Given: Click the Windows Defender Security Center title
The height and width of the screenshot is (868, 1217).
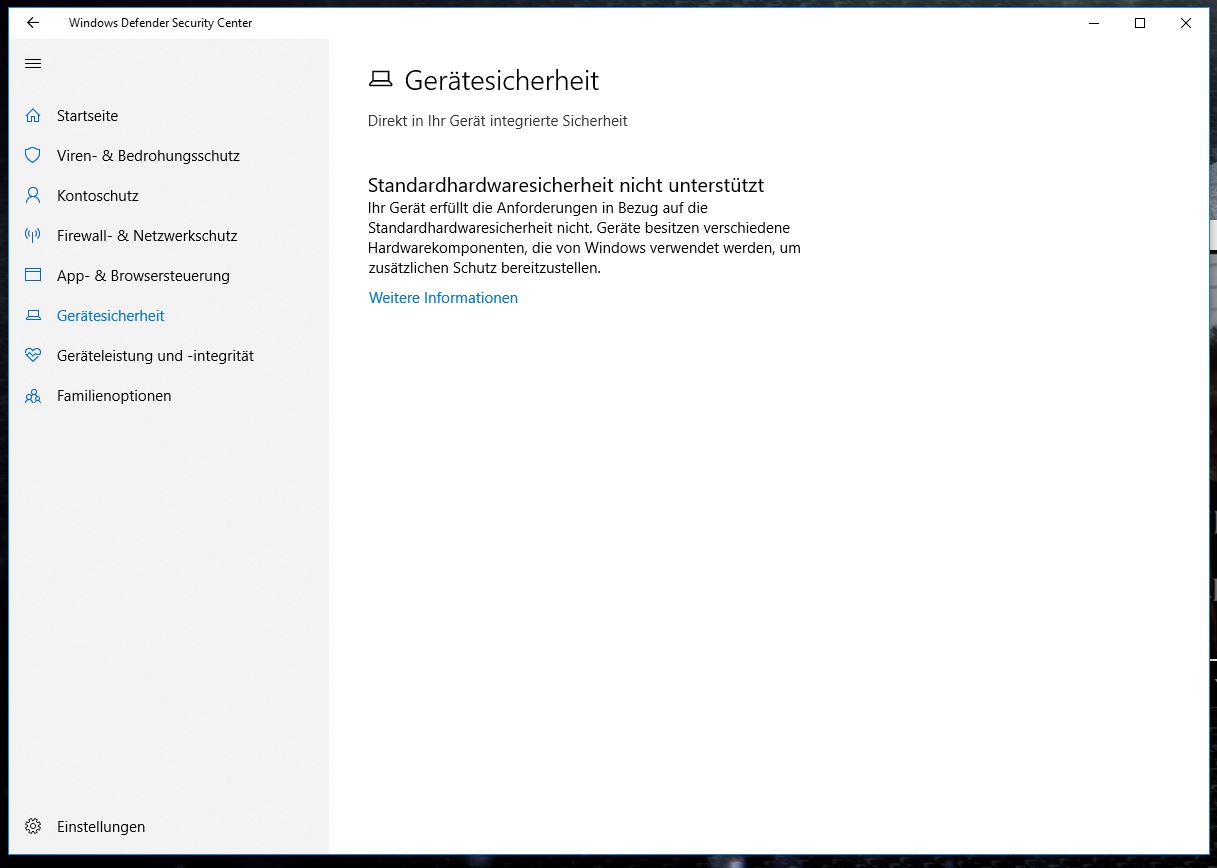Looking at the screenshot, I should coord(160,23).
